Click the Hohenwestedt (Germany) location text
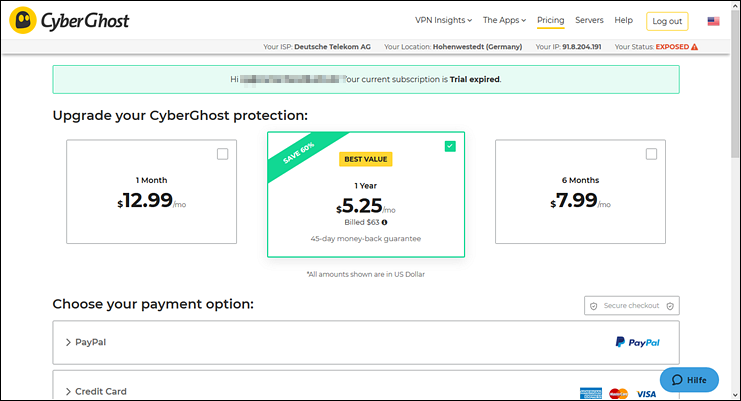 point(477,47)
